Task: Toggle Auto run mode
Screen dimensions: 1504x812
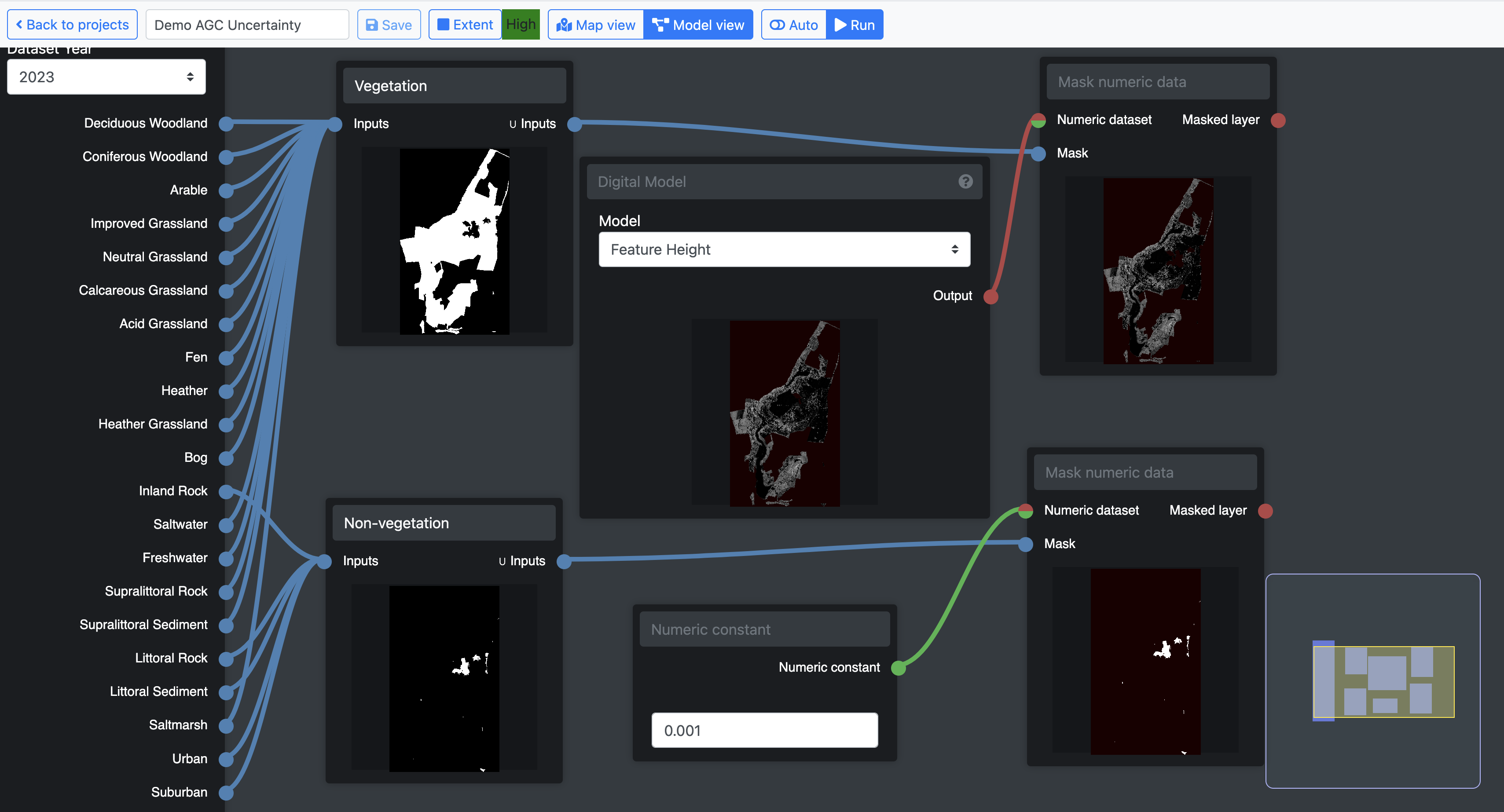Action: tap(793, 25)
